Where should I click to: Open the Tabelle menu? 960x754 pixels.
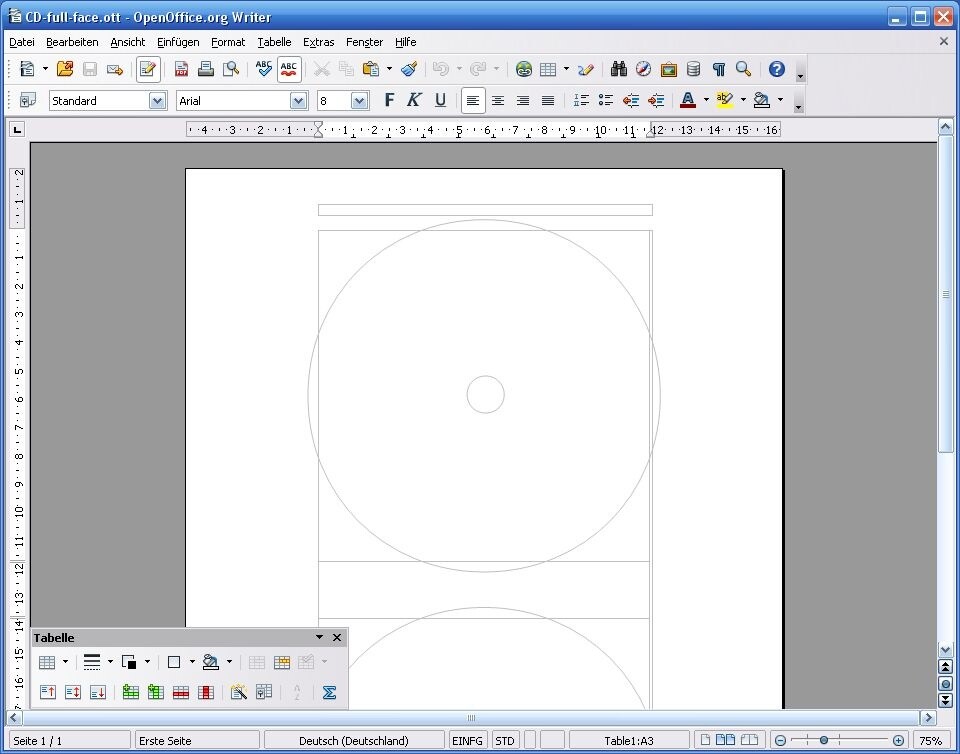[274, 42]
